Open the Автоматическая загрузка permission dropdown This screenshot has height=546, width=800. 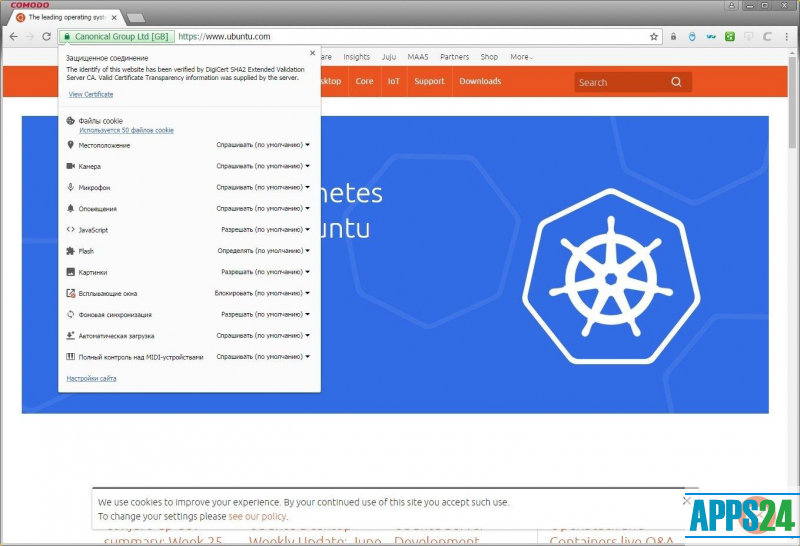pos(263,336)
